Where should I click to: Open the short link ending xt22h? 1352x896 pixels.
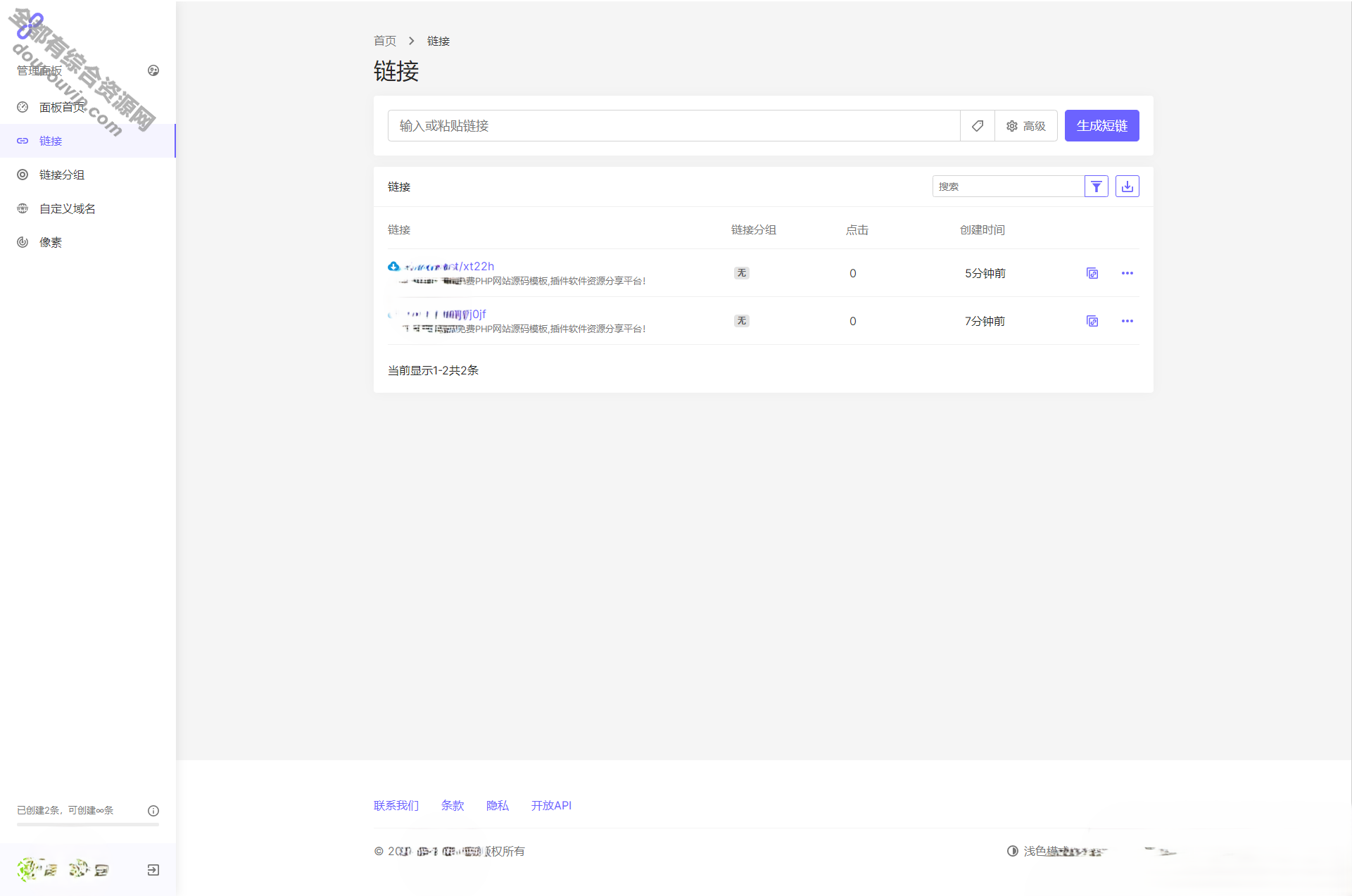click(x=449, y=266)
